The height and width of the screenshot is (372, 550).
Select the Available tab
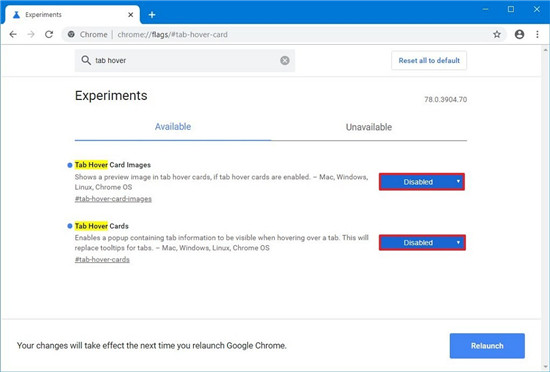[x=173, y=127]
